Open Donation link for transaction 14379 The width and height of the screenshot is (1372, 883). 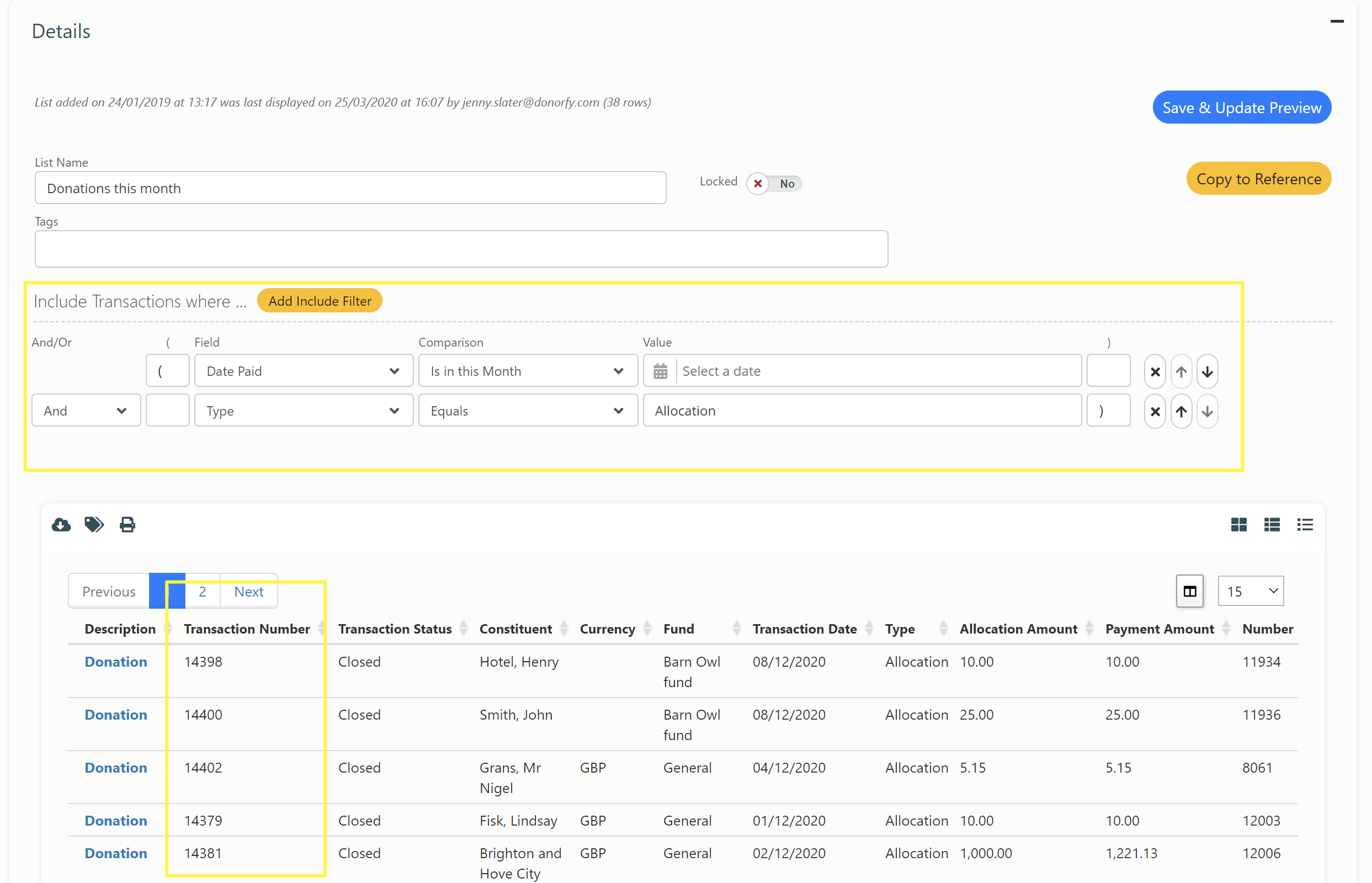(x=116, y=821)
